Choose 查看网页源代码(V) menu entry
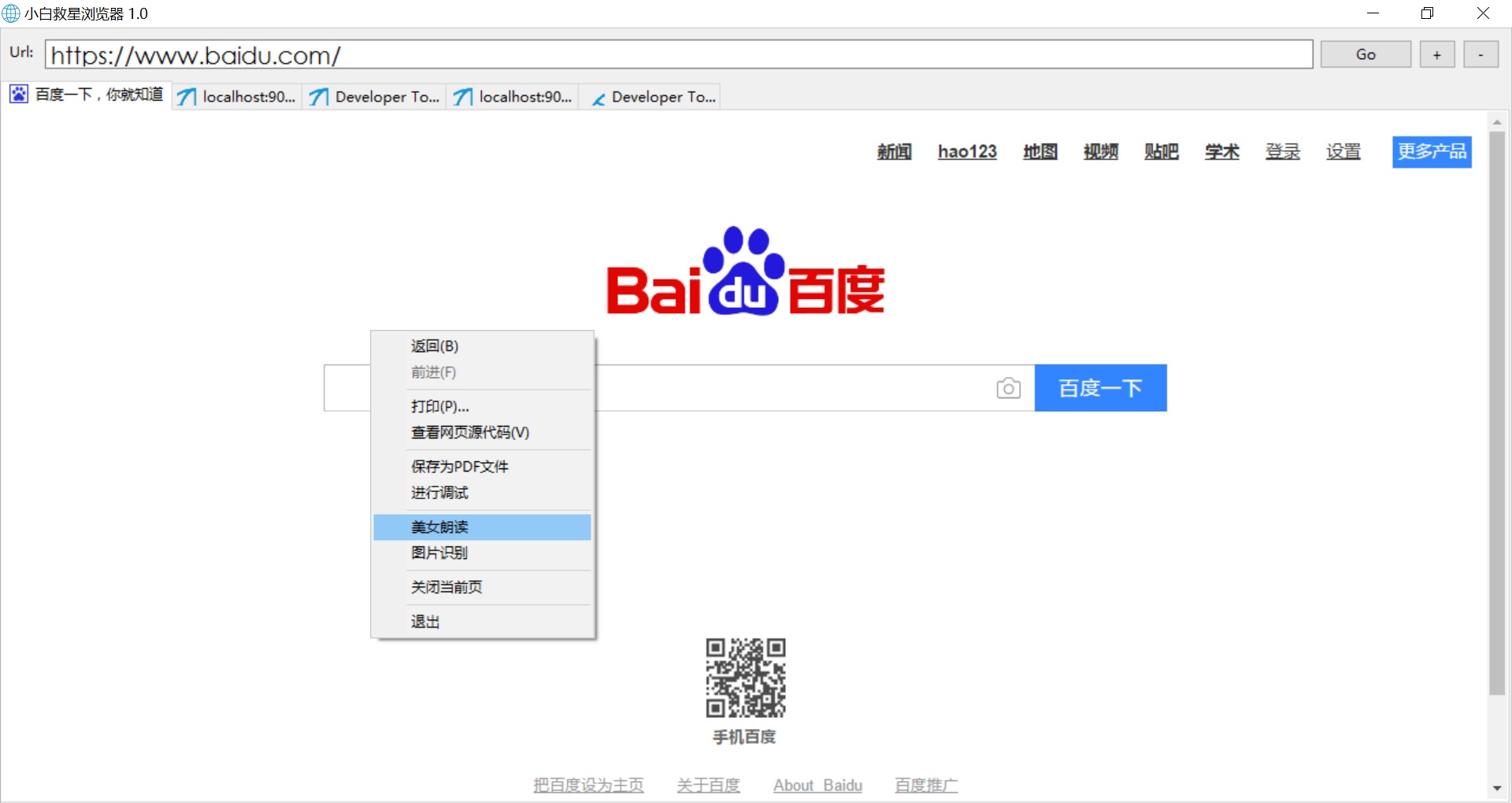The image size is (1512, 803). tap(482, 432)
